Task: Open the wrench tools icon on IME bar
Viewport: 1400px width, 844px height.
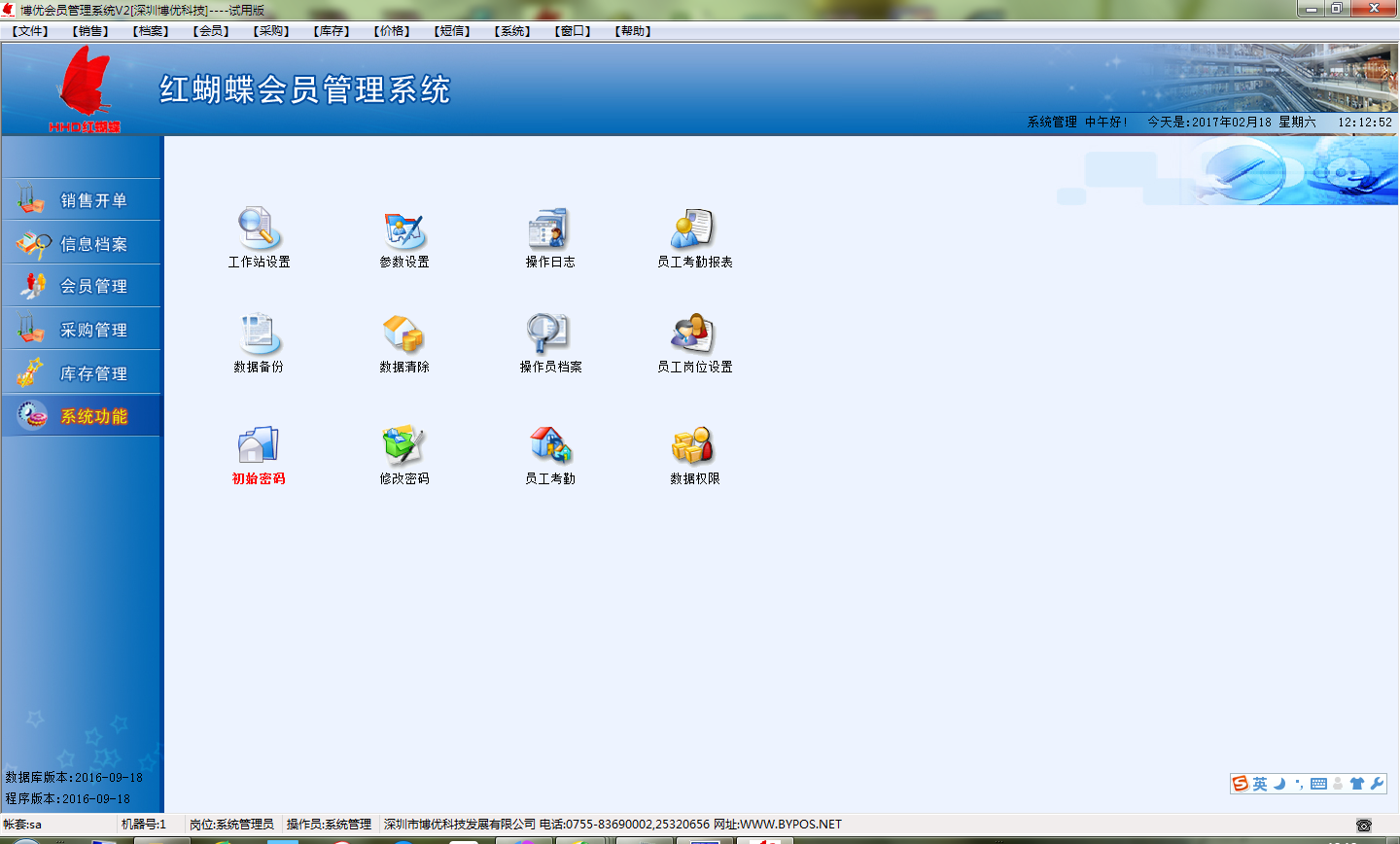Action: (x=1377, y=784)
